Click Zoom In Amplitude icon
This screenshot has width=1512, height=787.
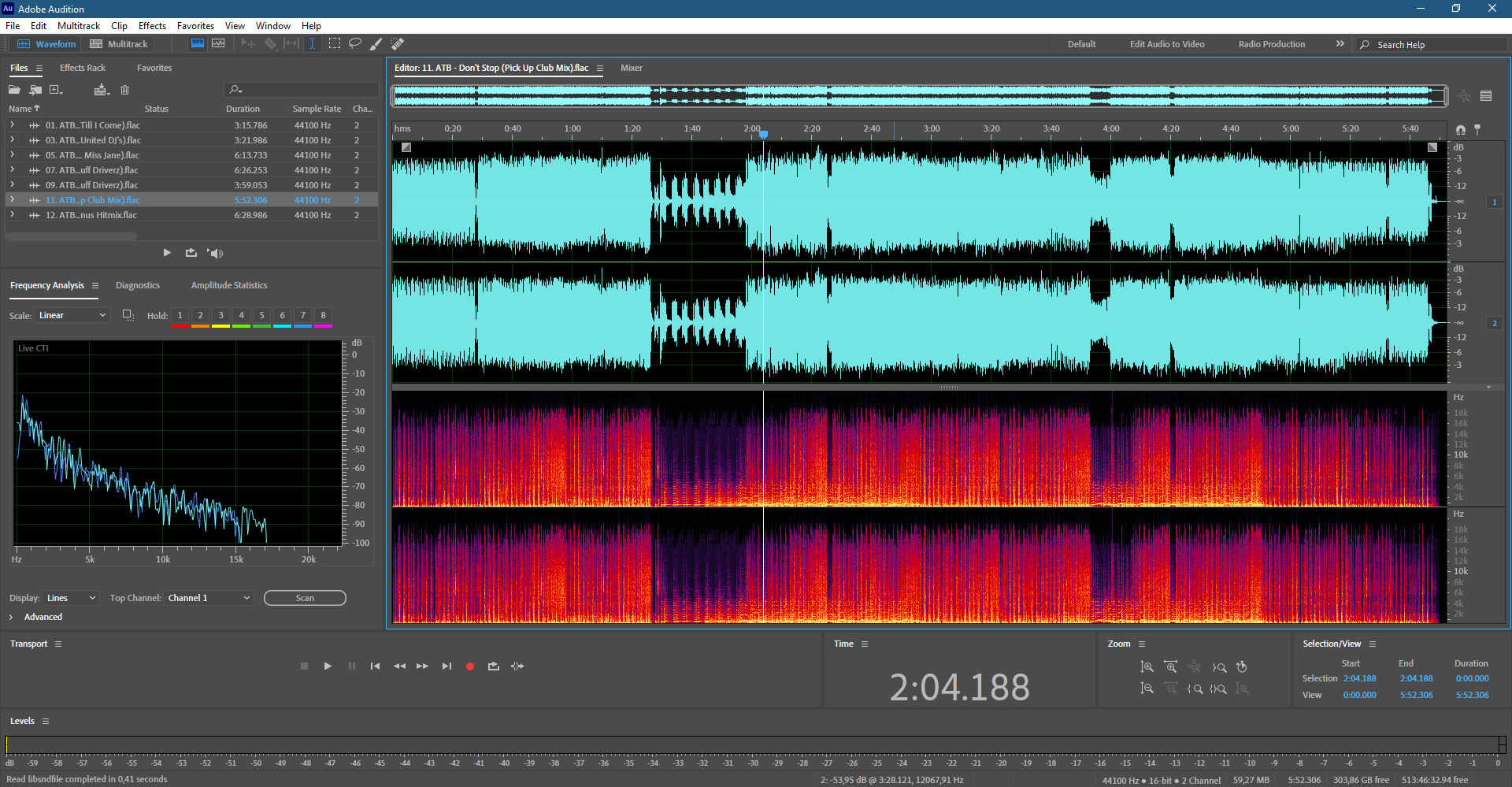pos(1147,666)
